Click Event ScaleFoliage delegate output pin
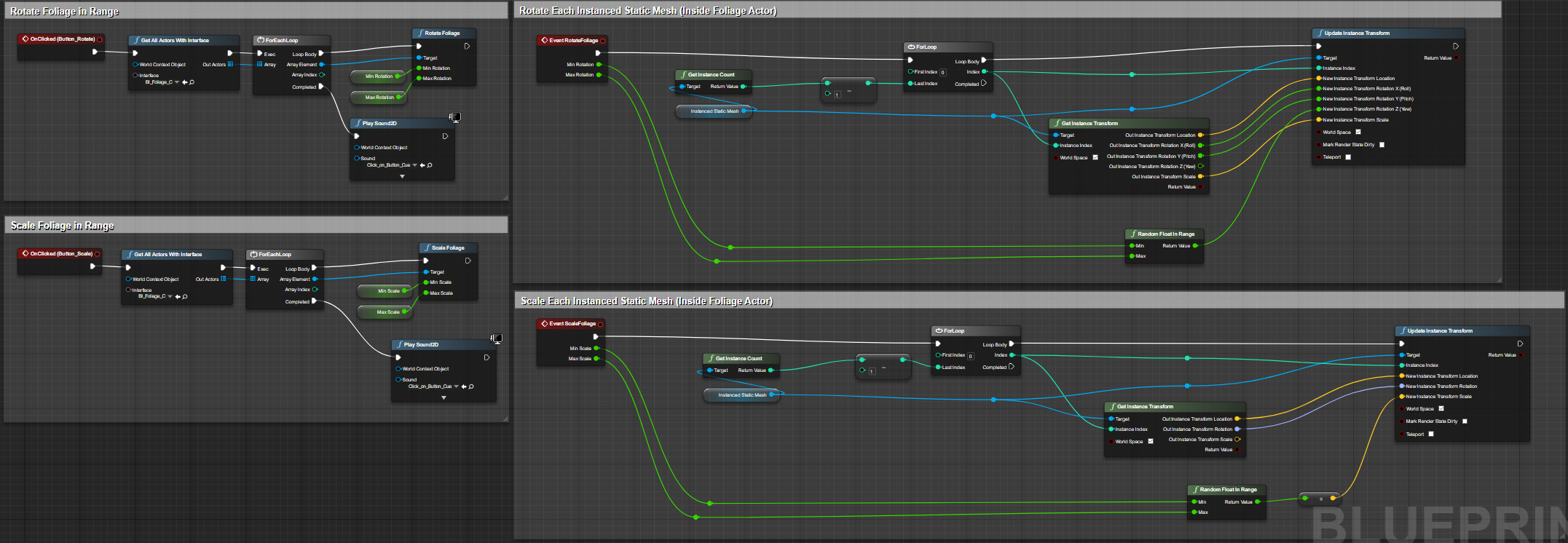Viewport: 1568px width, 543px height. [x=600, y=324]
